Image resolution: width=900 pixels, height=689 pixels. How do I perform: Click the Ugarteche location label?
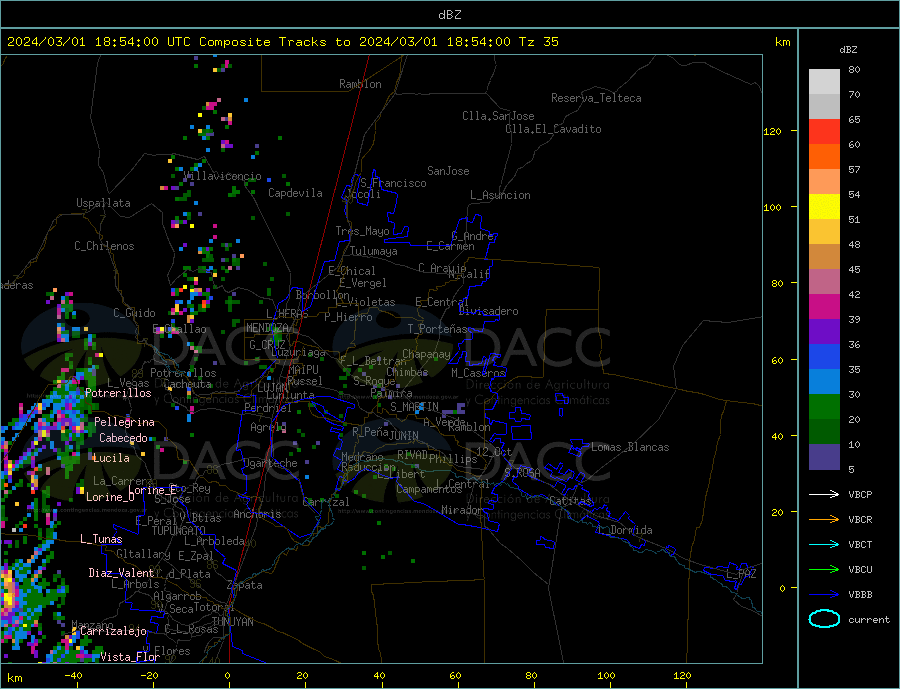[270, 463]
